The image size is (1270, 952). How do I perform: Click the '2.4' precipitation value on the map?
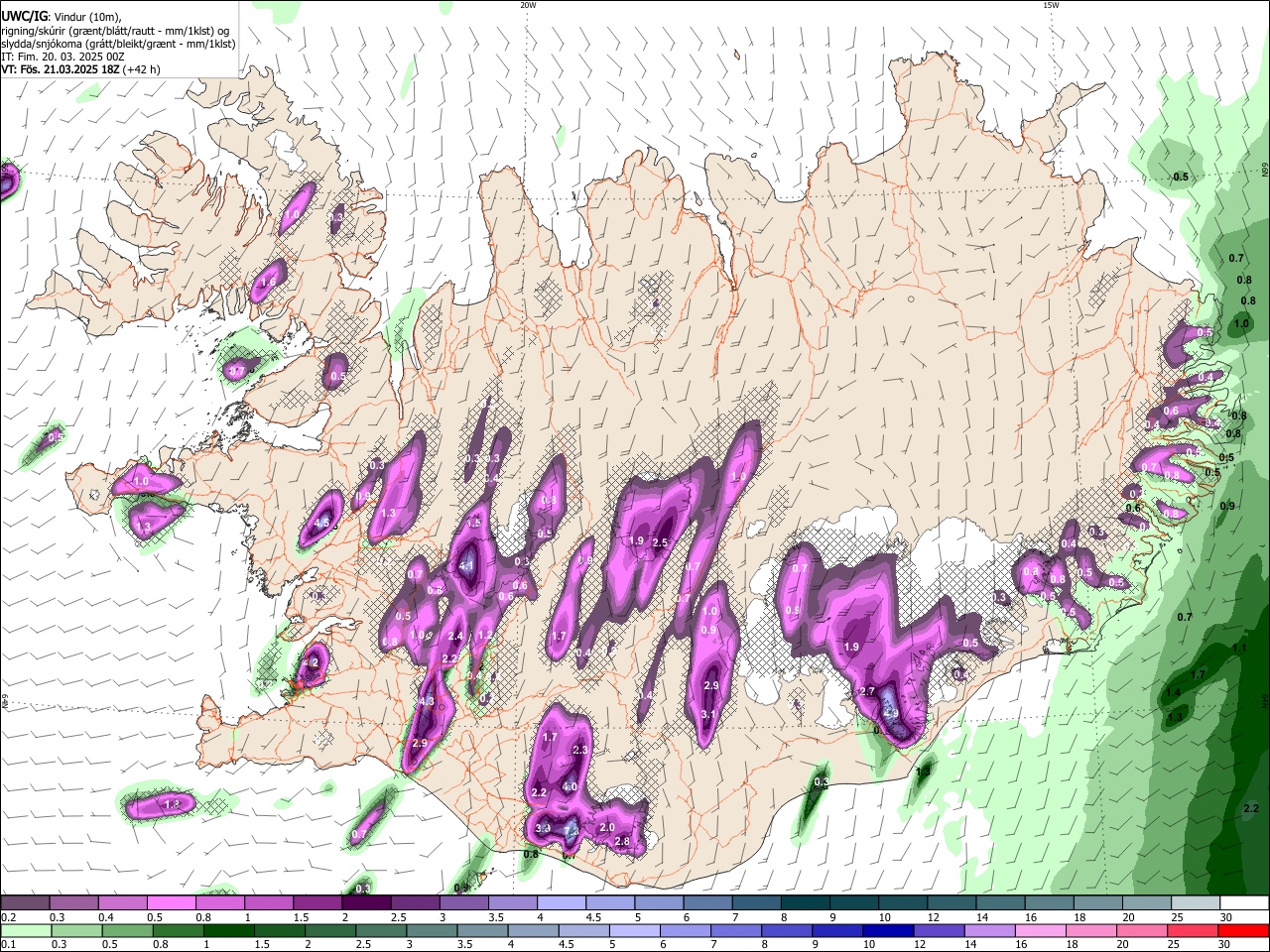(x=455, y=637)
